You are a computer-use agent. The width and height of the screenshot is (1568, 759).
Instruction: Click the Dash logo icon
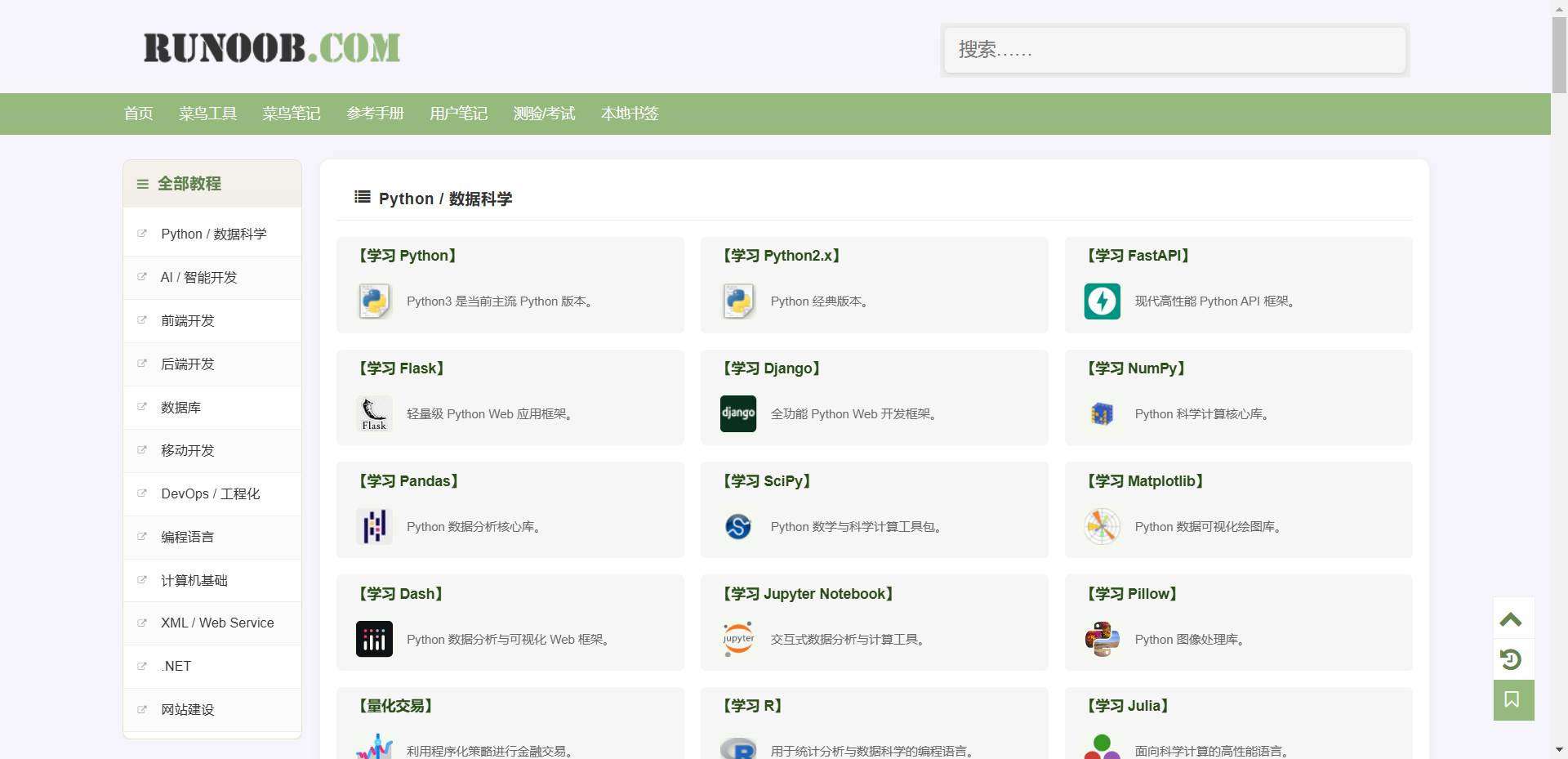coord(375,640)
